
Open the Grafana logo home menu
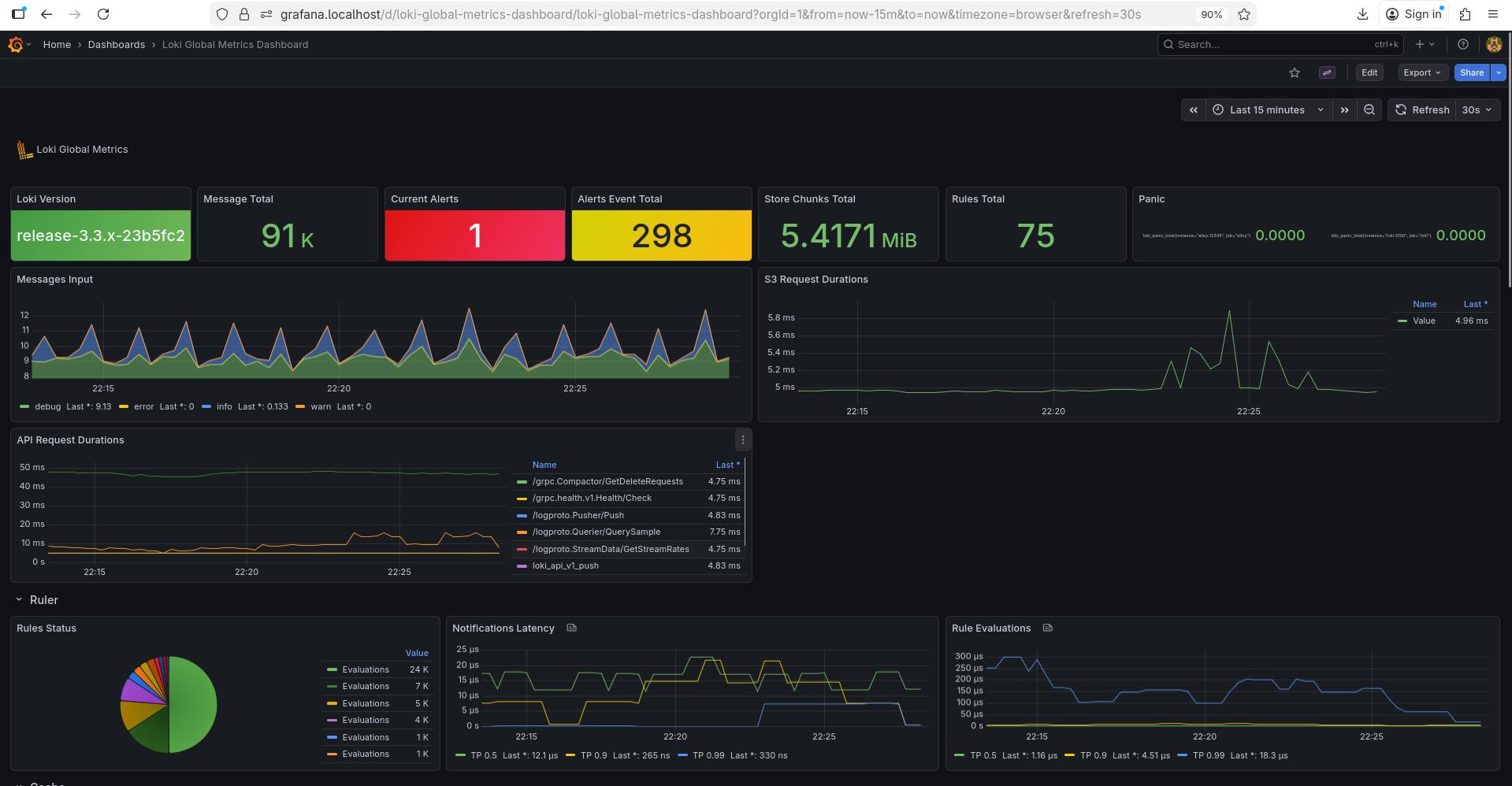[x=16, y=45]
